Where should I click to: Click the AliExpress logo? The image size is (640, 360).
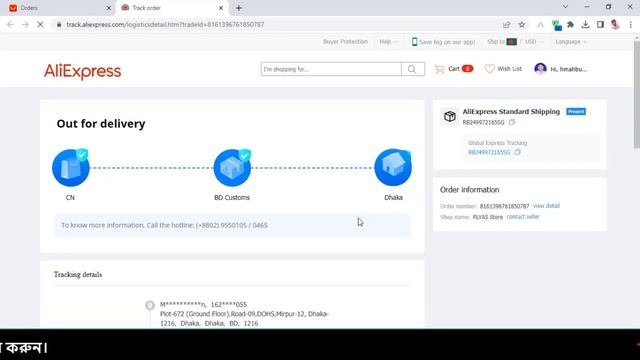click(82, 71)
